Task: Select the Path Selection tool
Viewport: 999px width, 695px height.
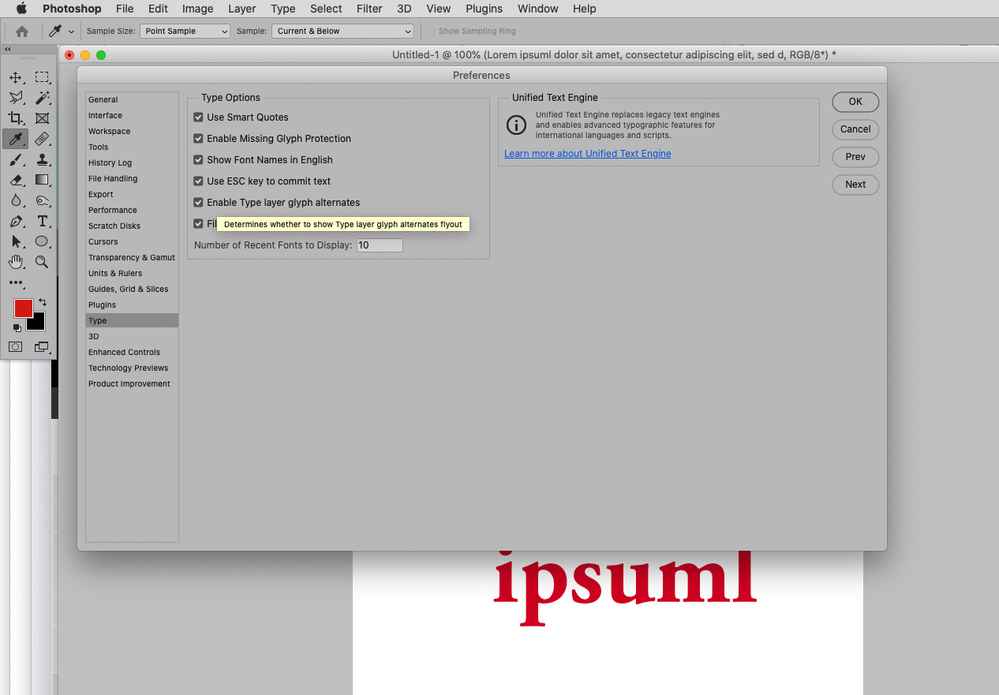Action: coord(15,242)
